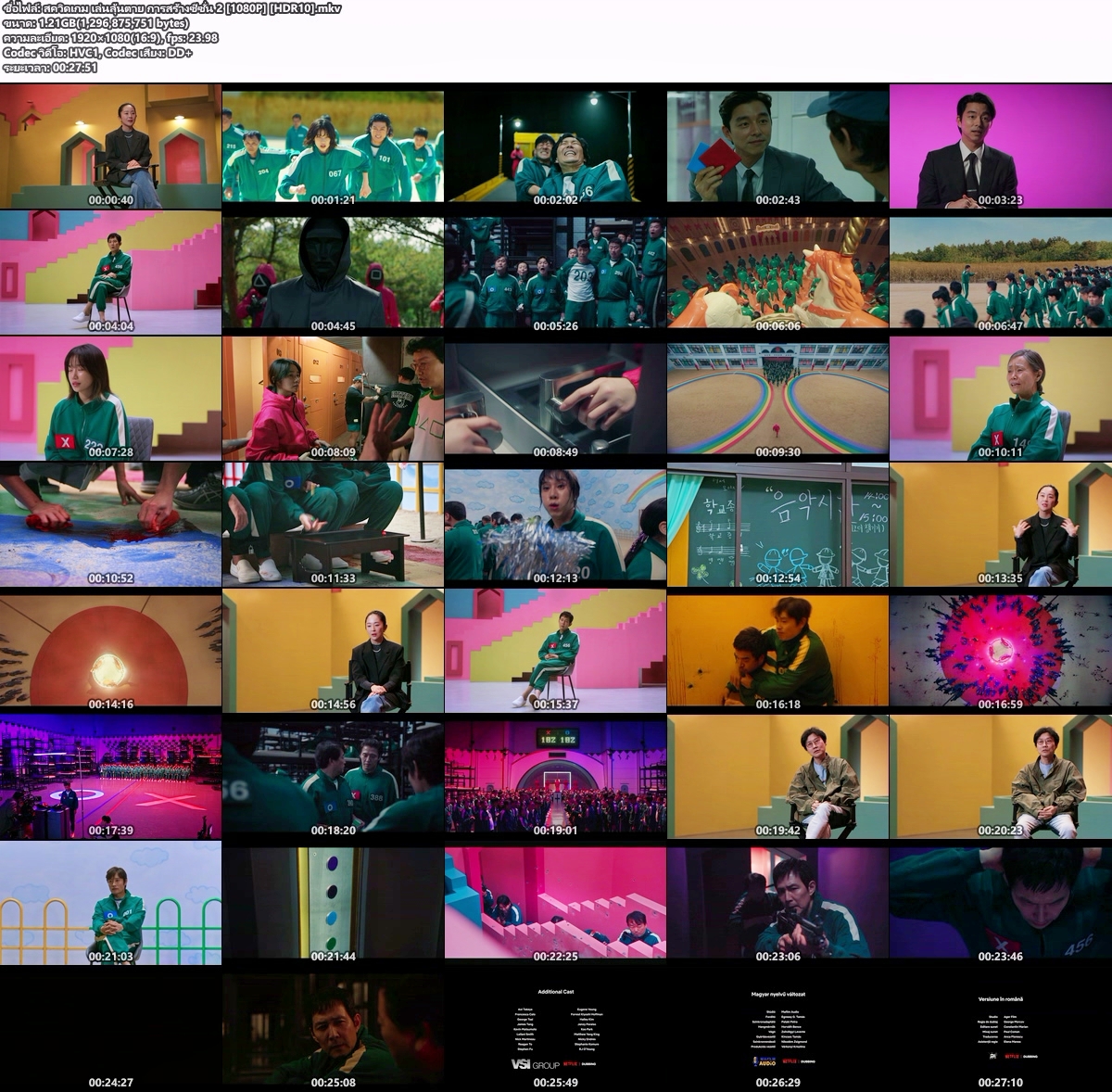This screenshot has height=1092, width=1112.
Task: Open the frame labeled 00:01:21
Action: [333, 146]
